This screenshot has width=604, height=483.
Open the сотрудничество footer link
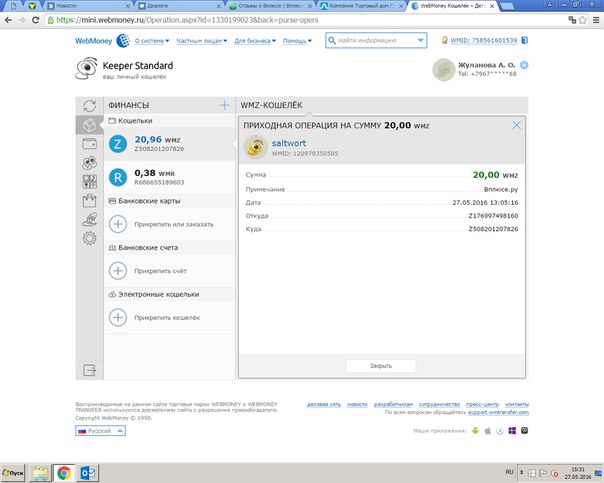coord(440,404)
